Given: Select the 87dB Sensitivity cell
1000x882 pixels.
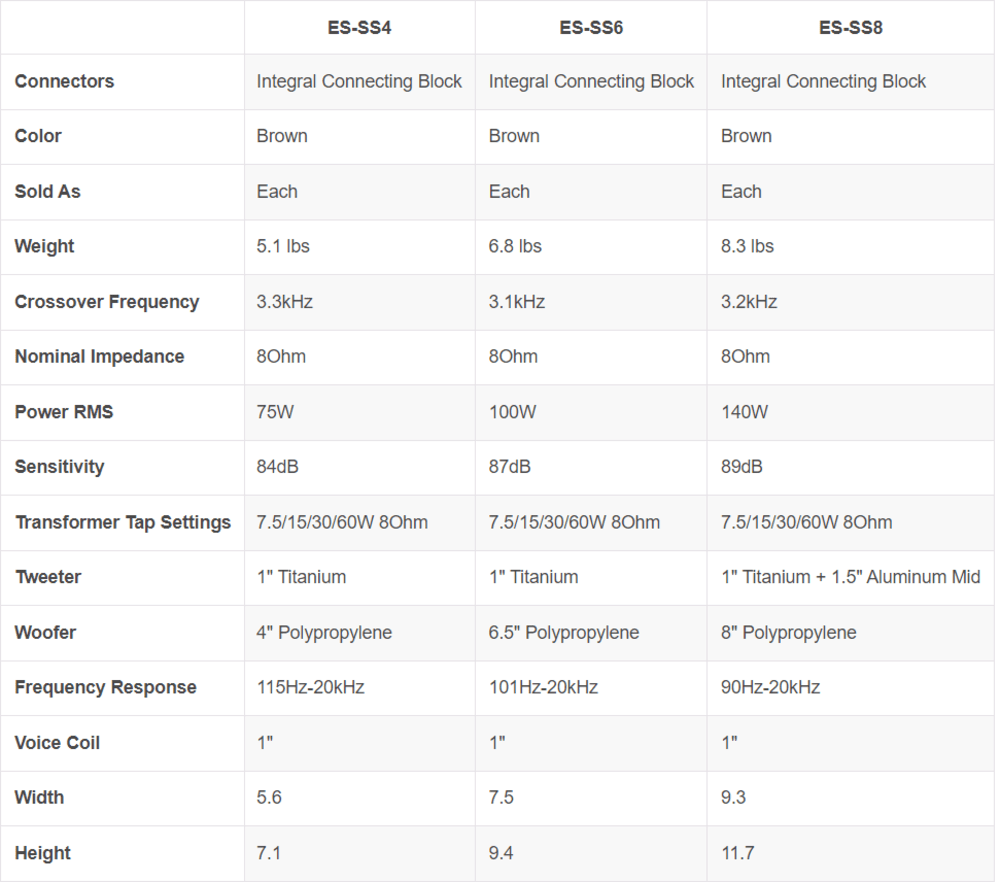Looking at the screenshot, I should [x=510, y=467].
